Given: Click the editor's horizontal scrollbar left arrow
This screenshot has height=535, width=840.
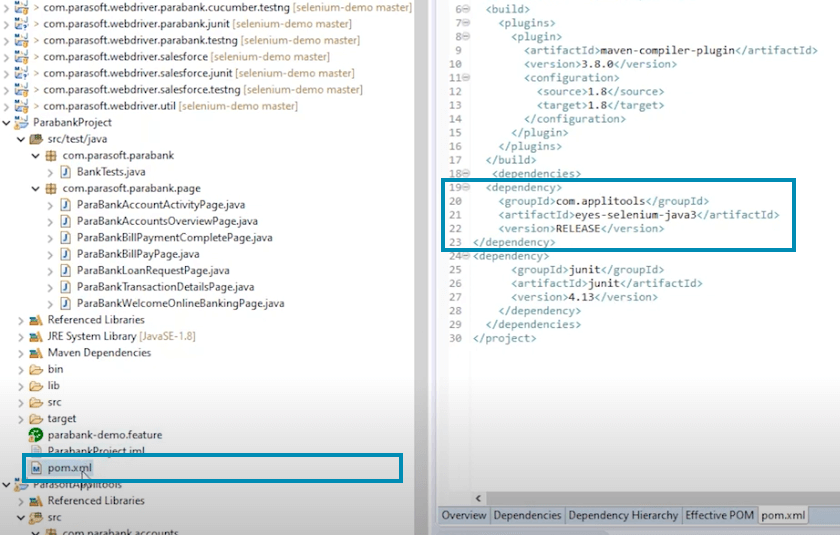Looking at the screenshot, I should click(x=479, y=497).
